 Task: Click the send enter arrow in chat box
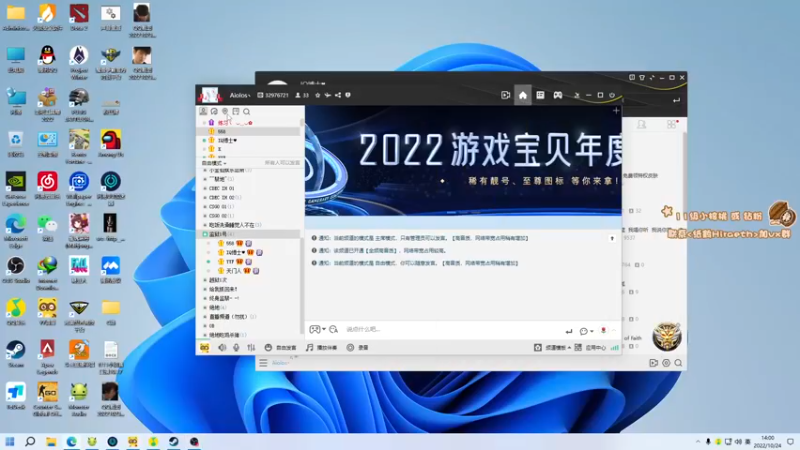tap(569, 331)
